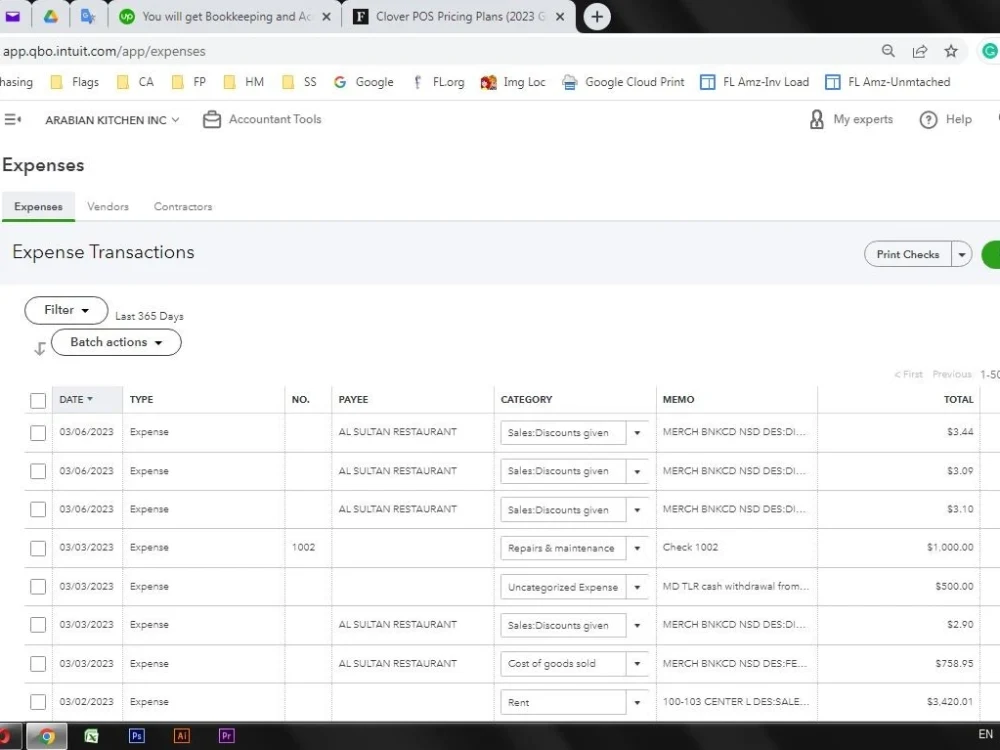
Task: Open the mail tab icon in browser
Action: (12, 17)
